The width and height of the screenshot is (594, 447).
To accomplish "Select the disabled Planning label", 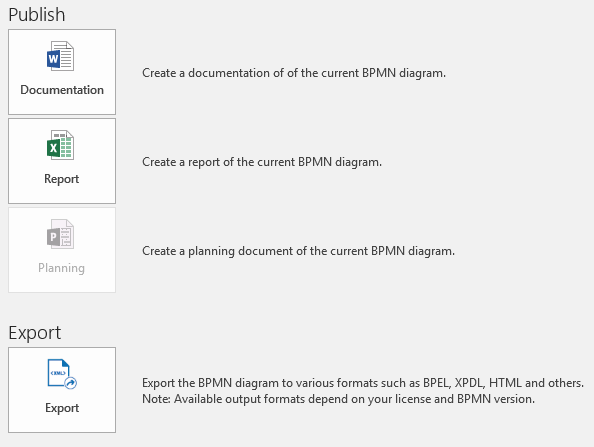I will (61, 268).
